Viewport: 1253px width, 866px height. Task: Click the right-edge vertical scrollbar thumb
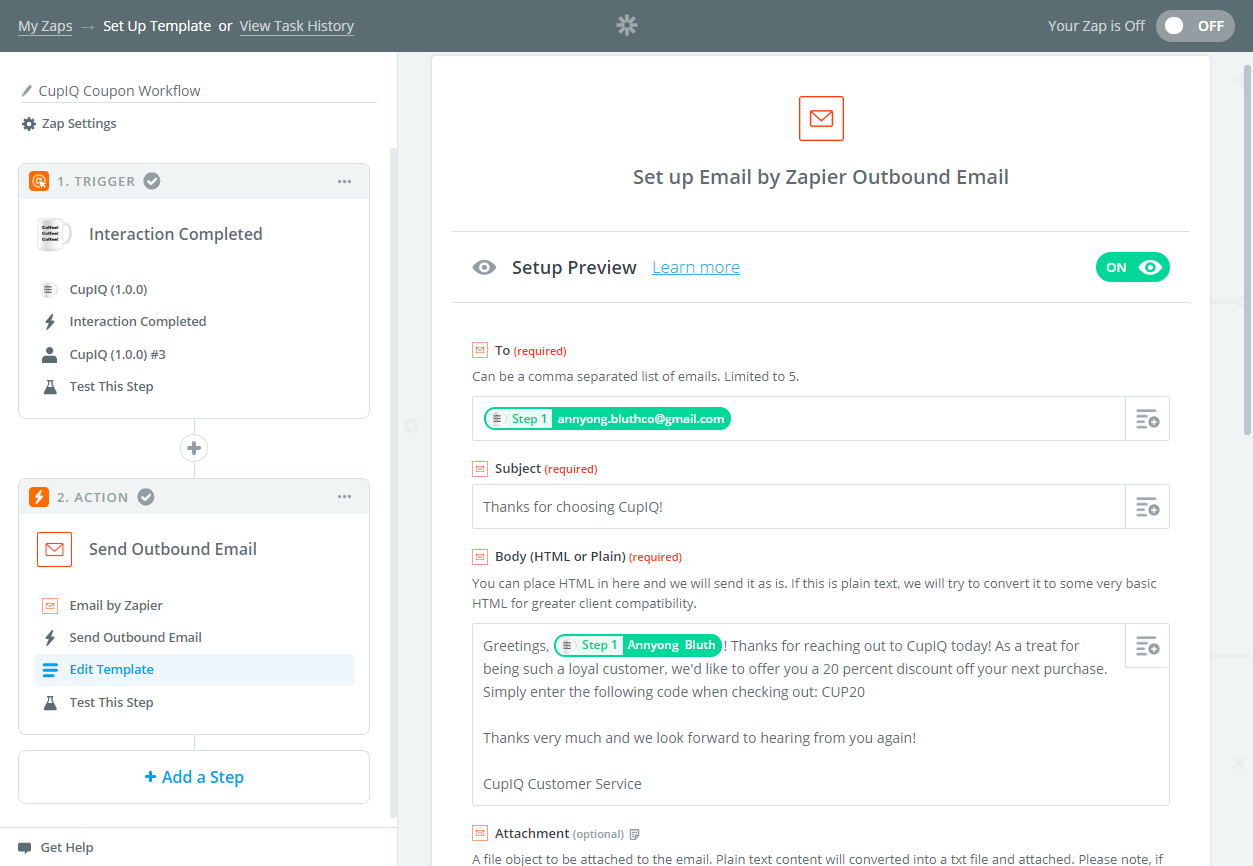(1246, 250)
